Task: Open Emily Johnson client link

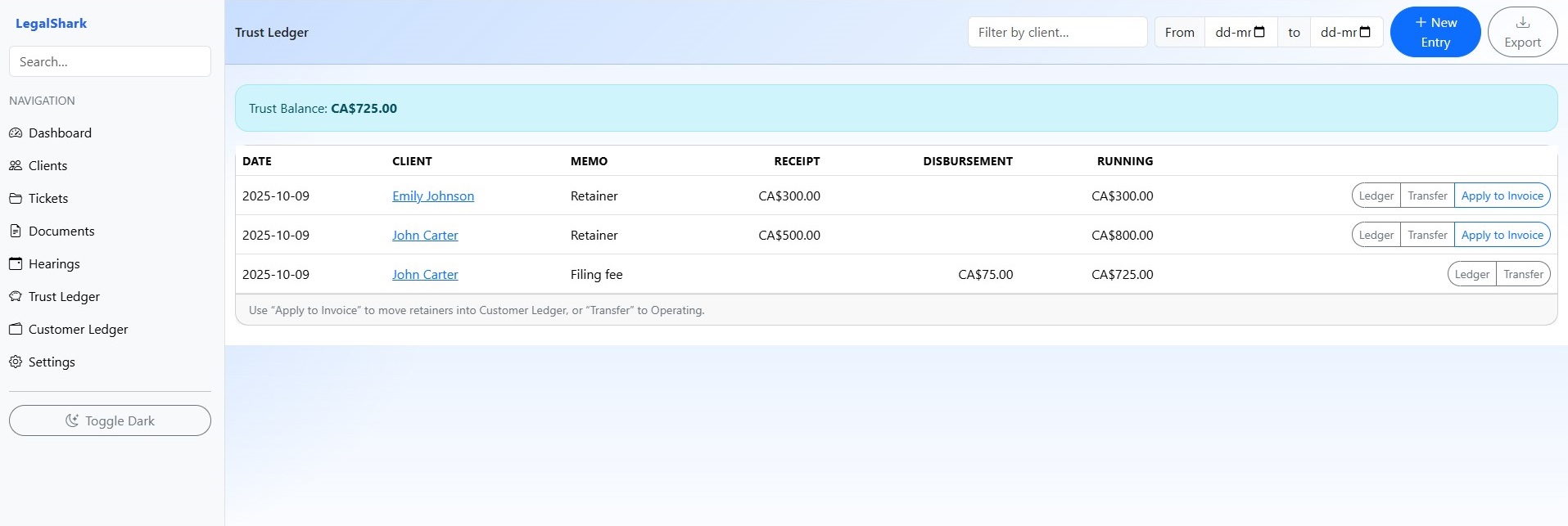Action: (x=432, y=196)
